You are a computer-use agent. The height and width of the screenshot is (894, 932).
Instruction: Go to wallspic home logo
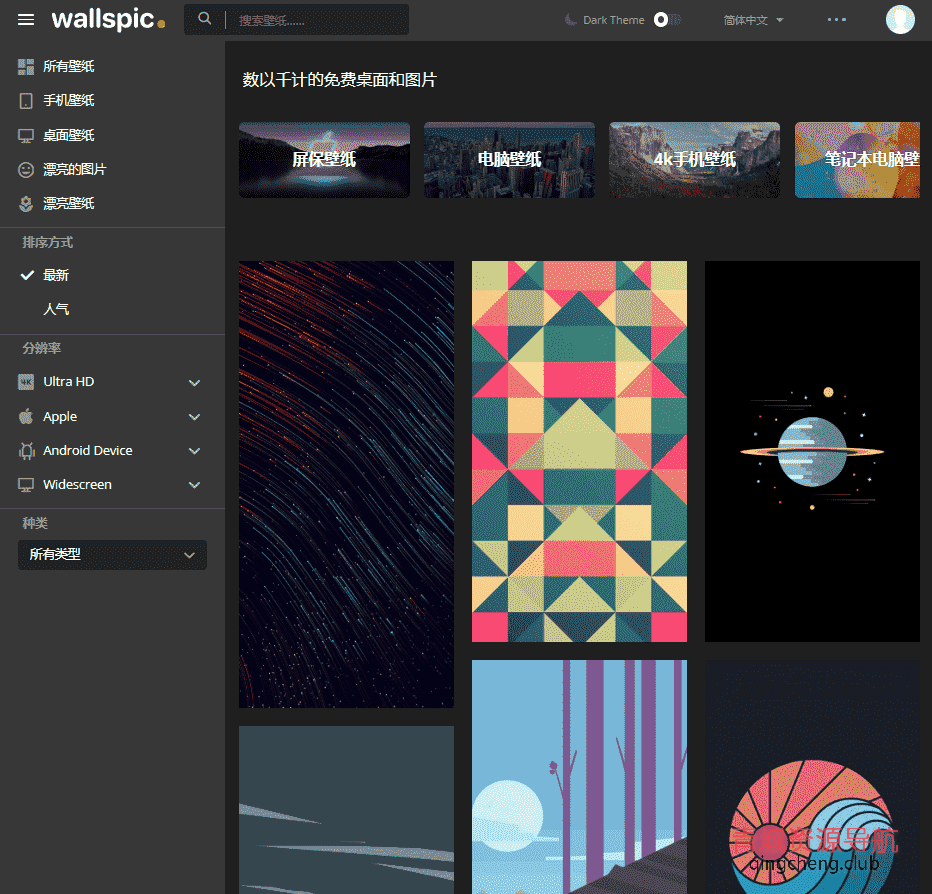(107, 20)
